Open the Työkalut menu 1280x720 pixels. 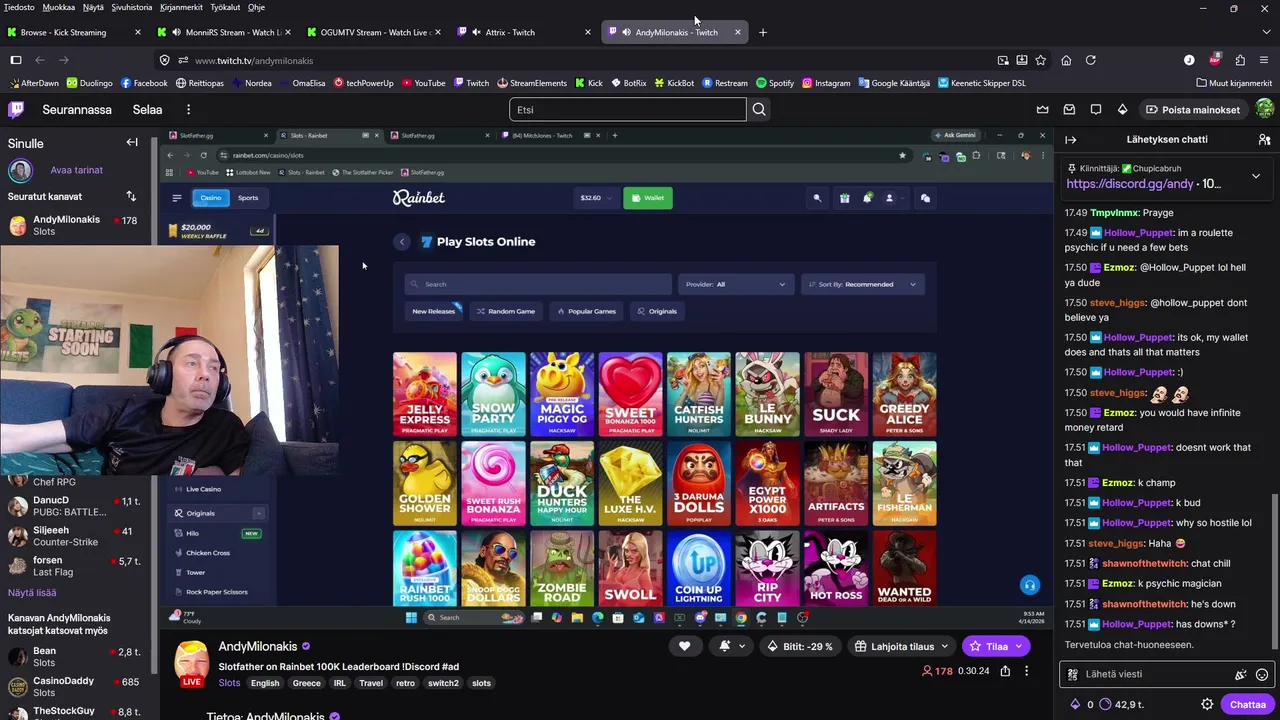225,7
